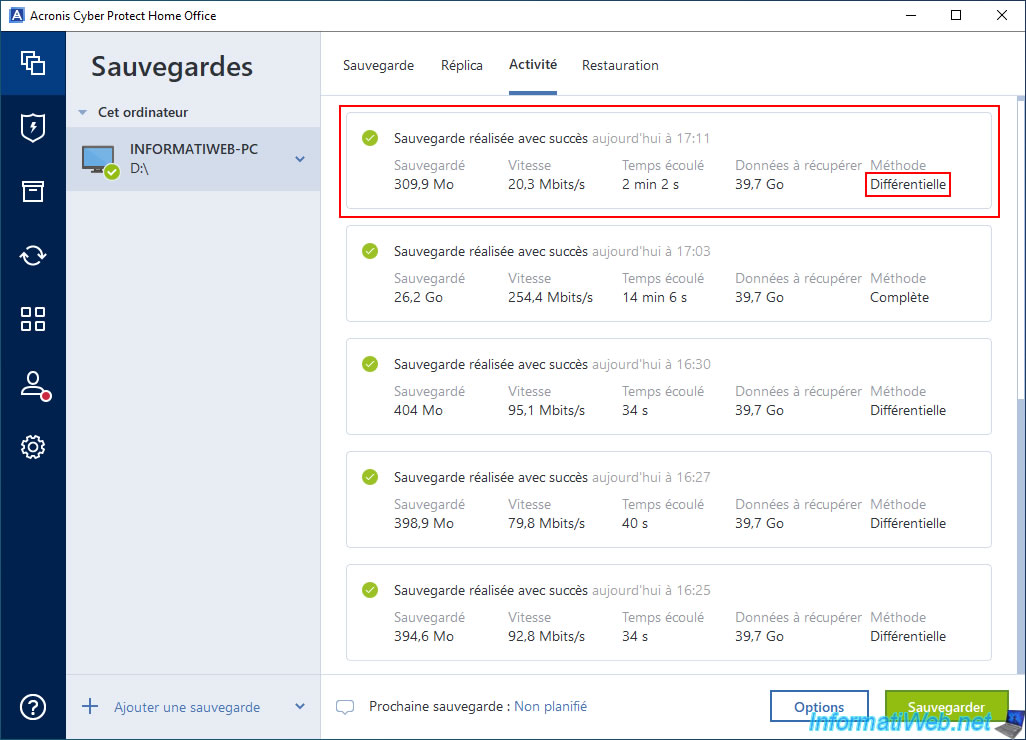Click the Différentielle method of the 17:11 backup

pos(908,185)
